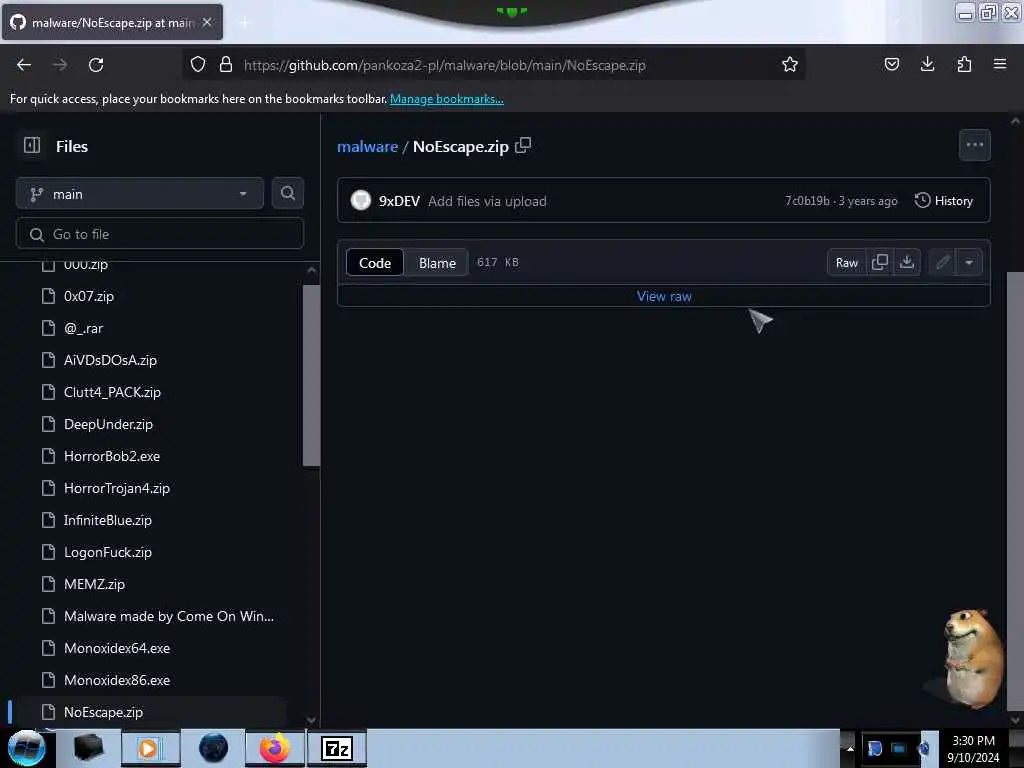Open the media player taskbar icon
The height and width of the screenshot is (768, 1024).
150,748
